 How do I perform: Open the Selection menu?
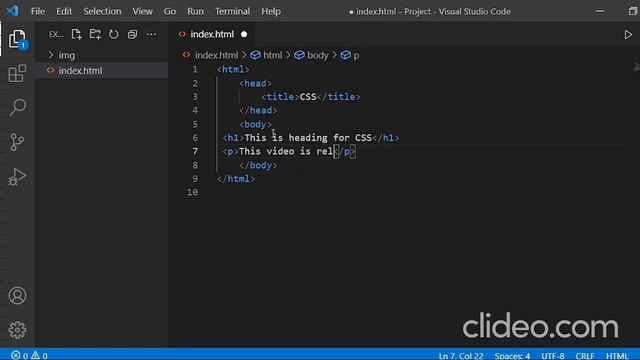point(102,11)
